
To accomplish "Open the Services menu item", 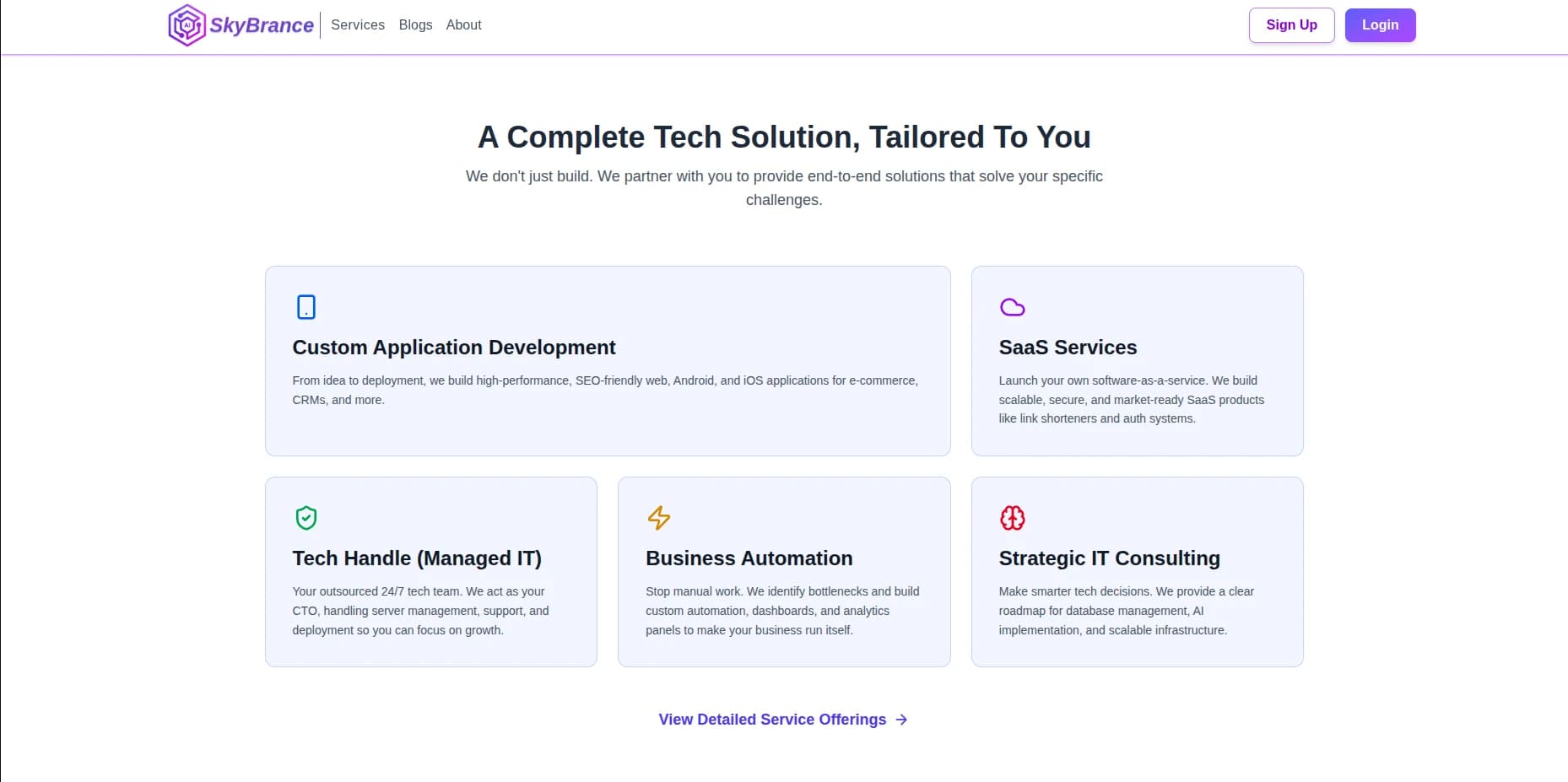I will coord(358,25).
